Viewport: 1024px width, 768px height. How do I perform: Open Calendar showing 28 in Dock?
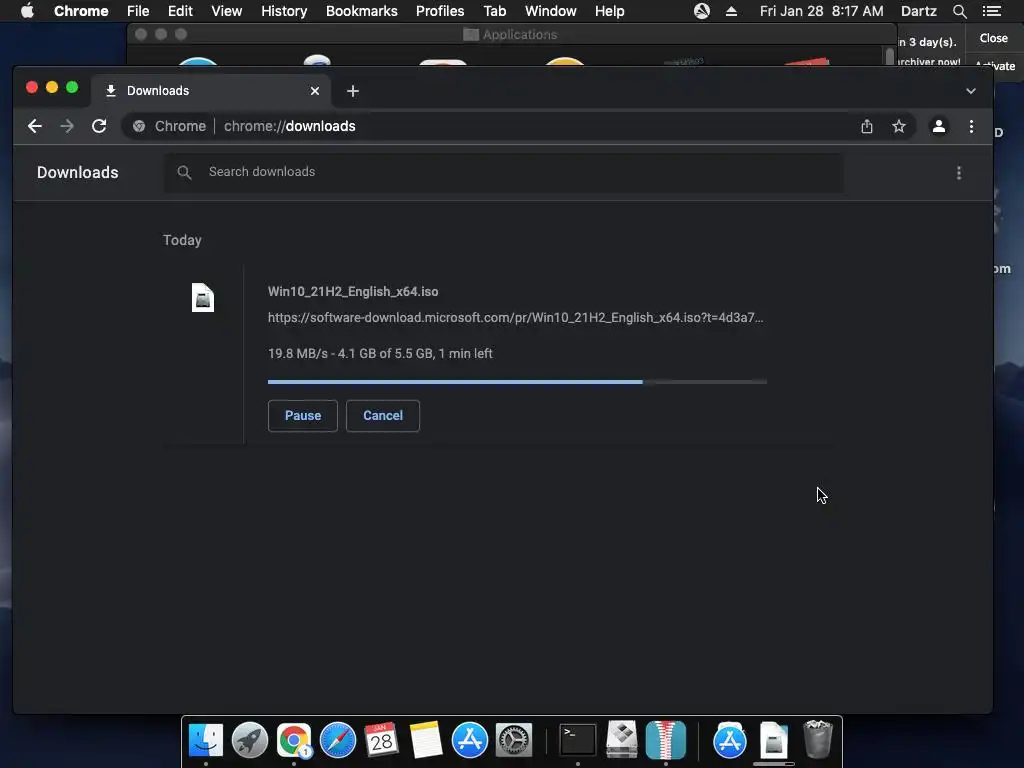click(381, 740)
